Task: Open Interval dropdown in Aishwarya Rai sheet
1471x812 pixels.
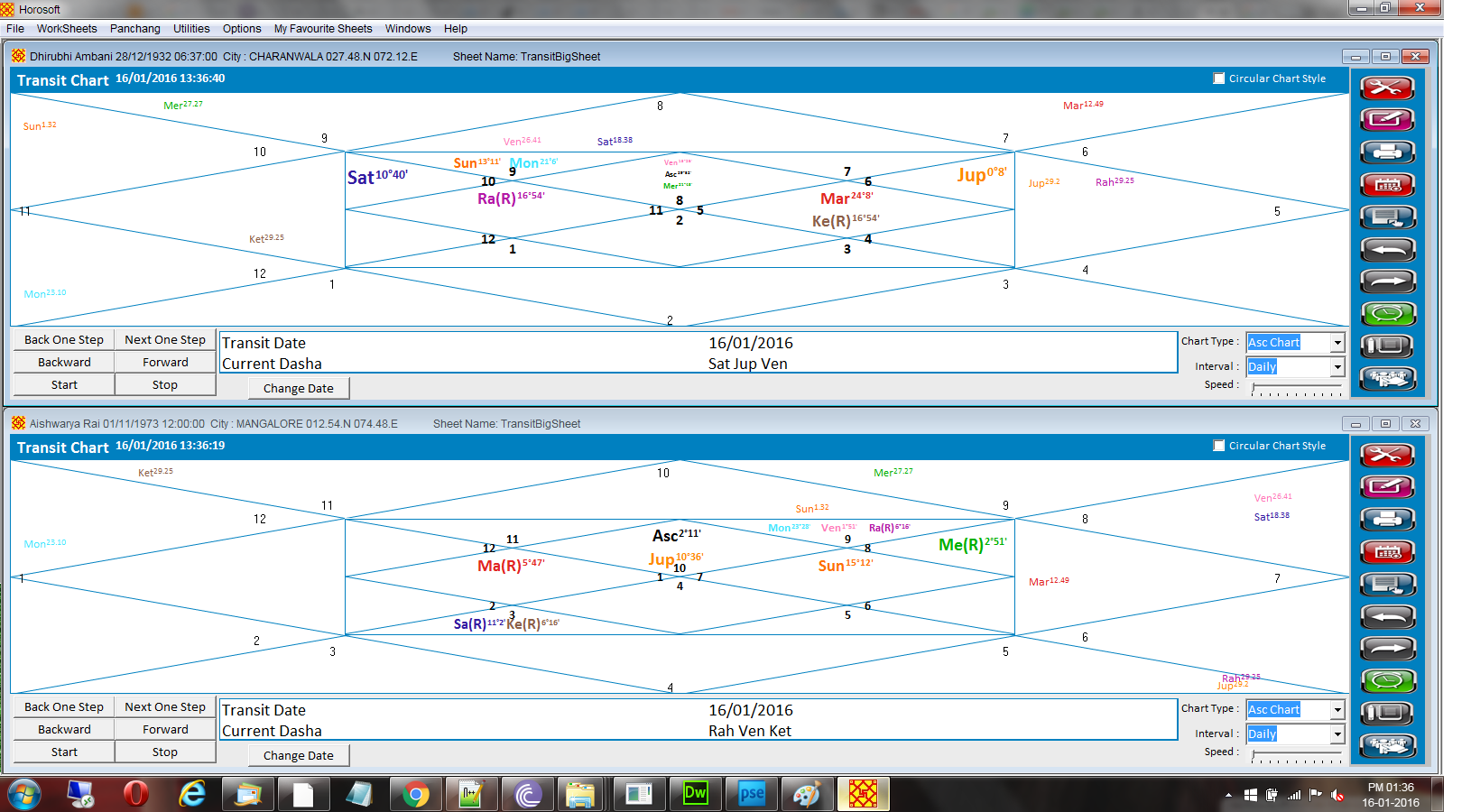Action: [x=1338, y=734]
